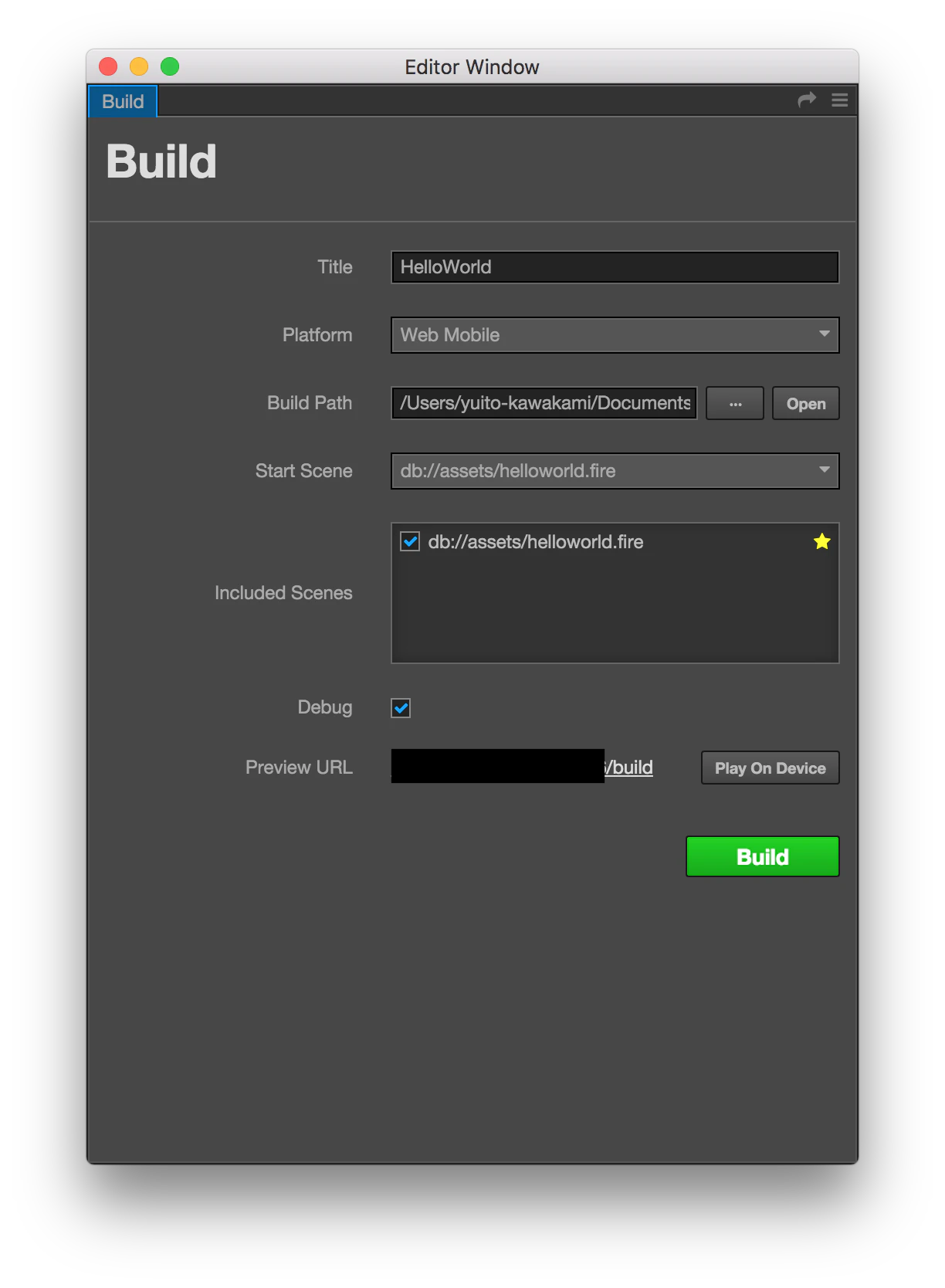The width and height of the screenshot is (945, 1288).
Task: Open the Platform dropdown showing Web Mobile
Action: (615, 335)
